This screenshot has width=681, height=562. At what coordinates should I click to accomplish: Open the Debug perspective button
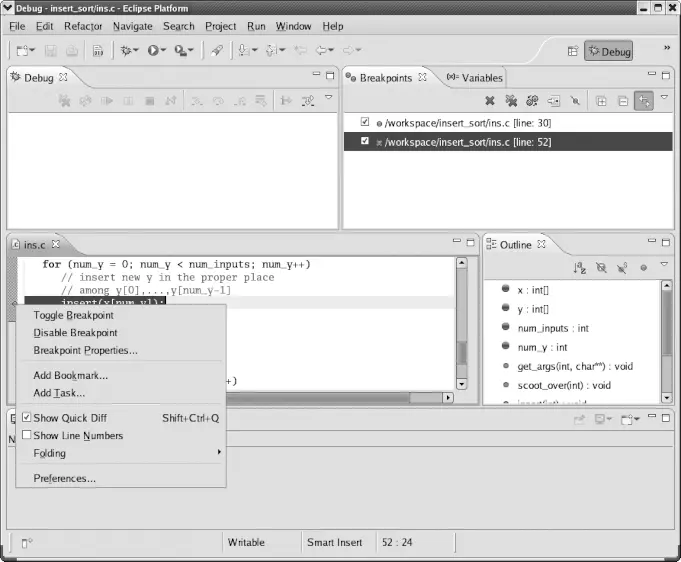click(609, 51)
